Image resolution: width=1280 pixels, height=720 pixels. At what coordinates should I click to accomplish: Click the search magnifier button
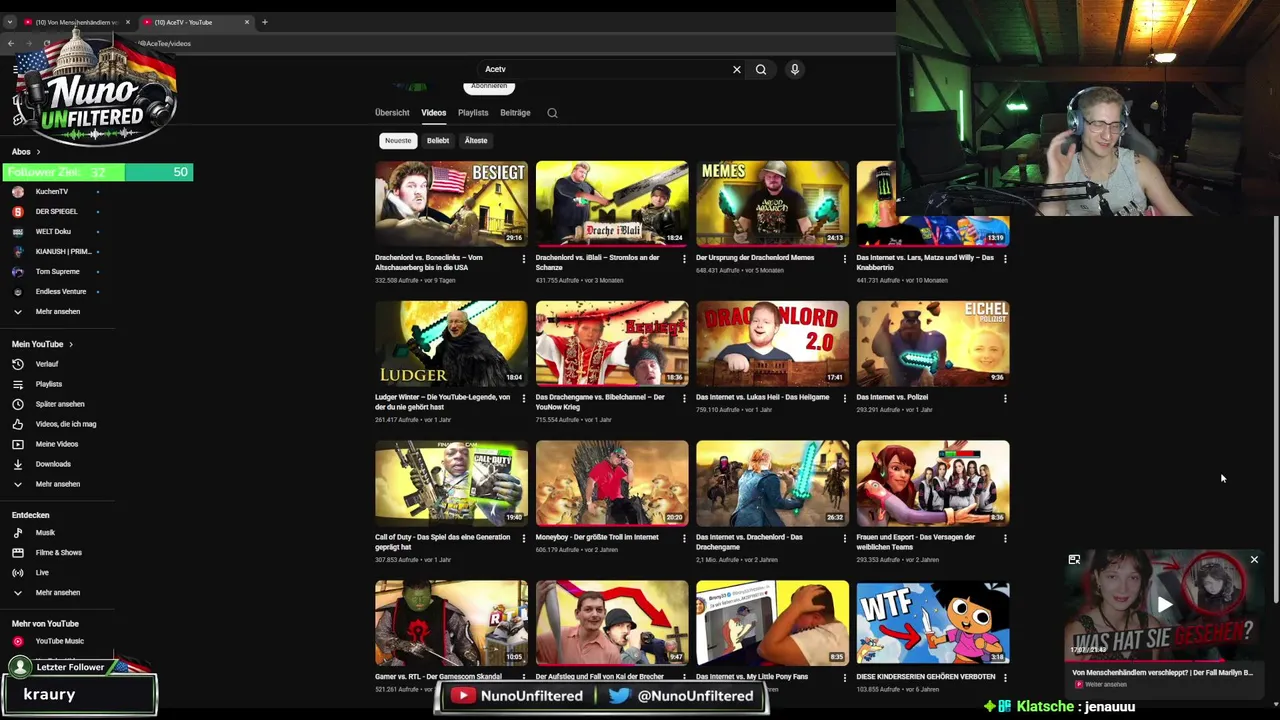761,70
